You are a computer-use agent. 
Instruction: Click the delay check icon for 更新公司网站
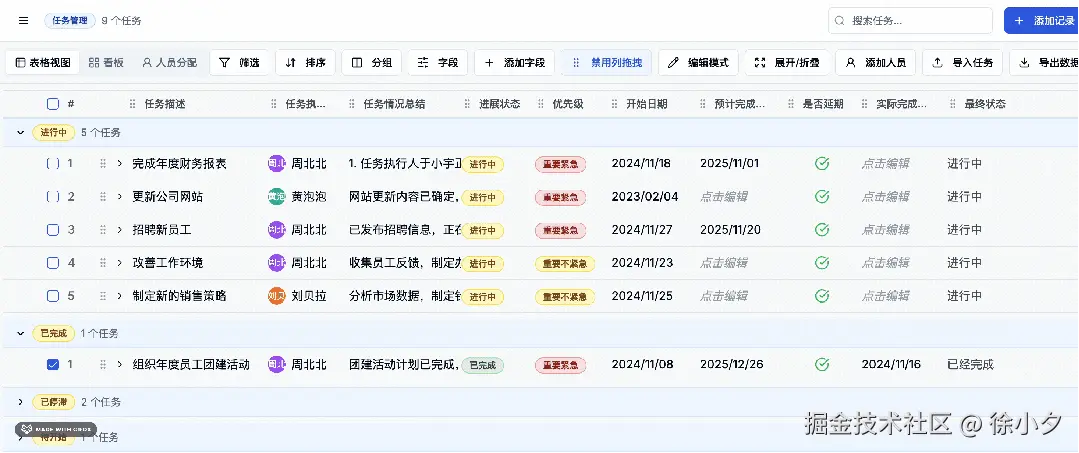click(822, 197)
